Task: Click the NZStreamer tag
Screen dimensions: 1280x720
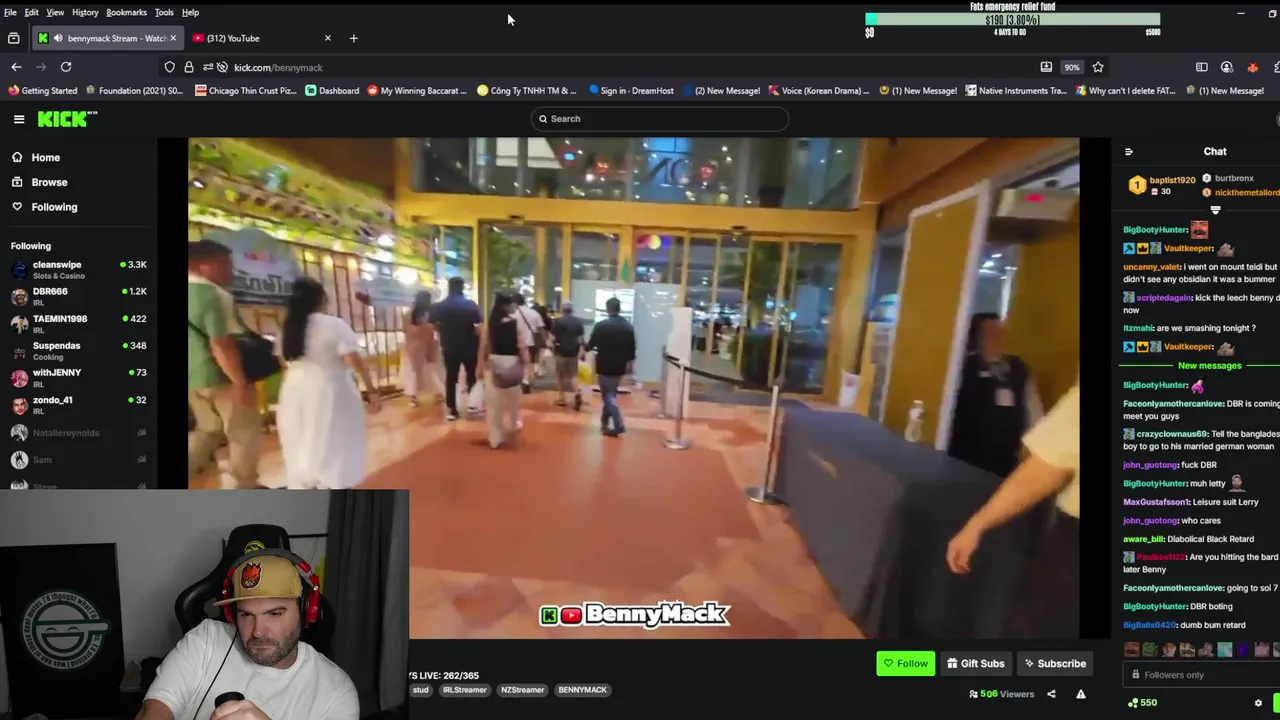Action: [522, 690]
